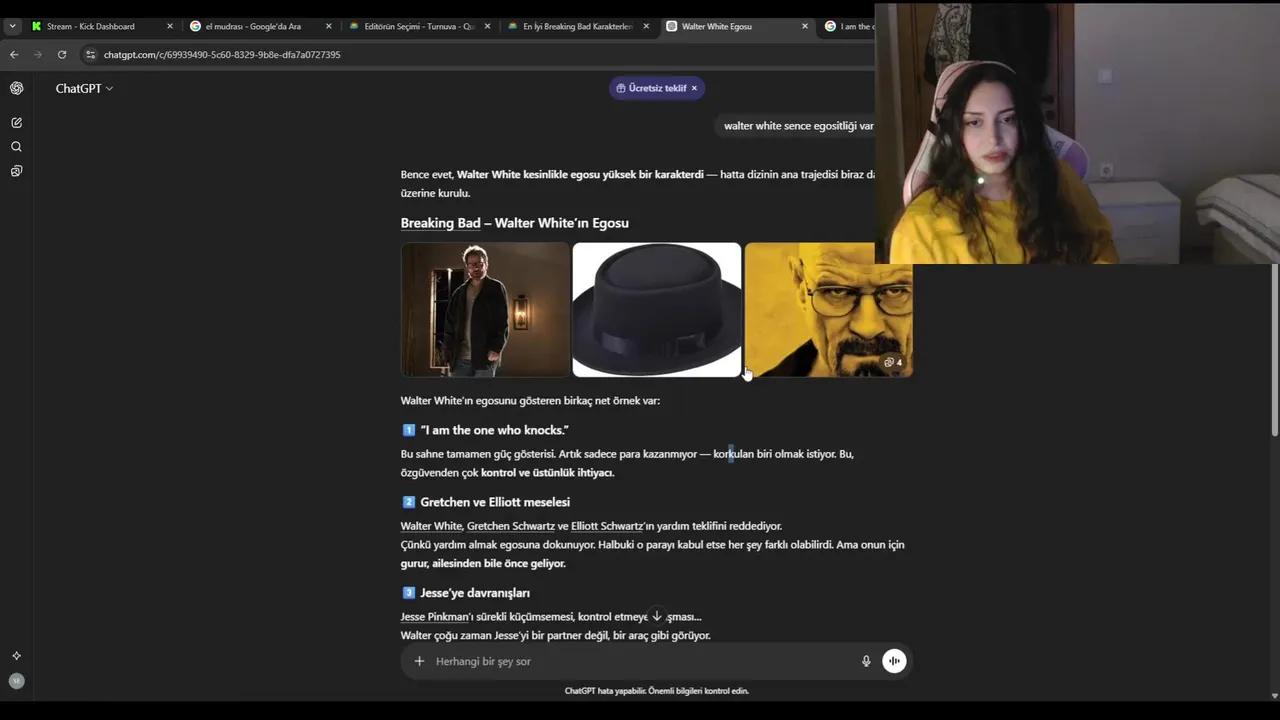Open the Walter White doorway thumbnail
Screen dimensions: 1280x720
click(485, 310)
